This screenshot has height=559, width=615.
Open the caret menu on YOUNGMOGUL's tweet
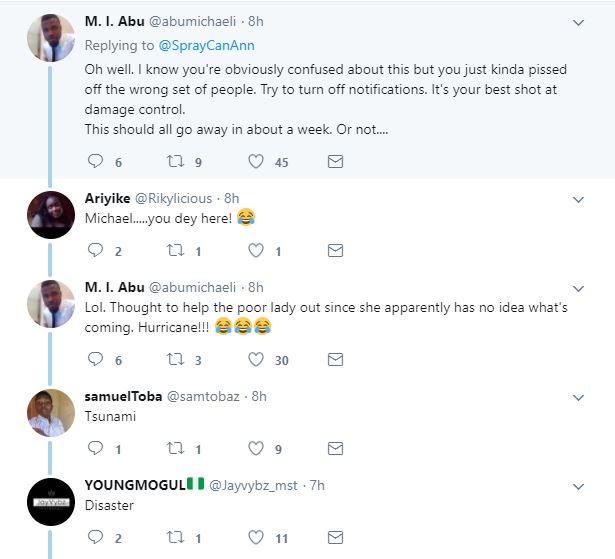point(578,486)
